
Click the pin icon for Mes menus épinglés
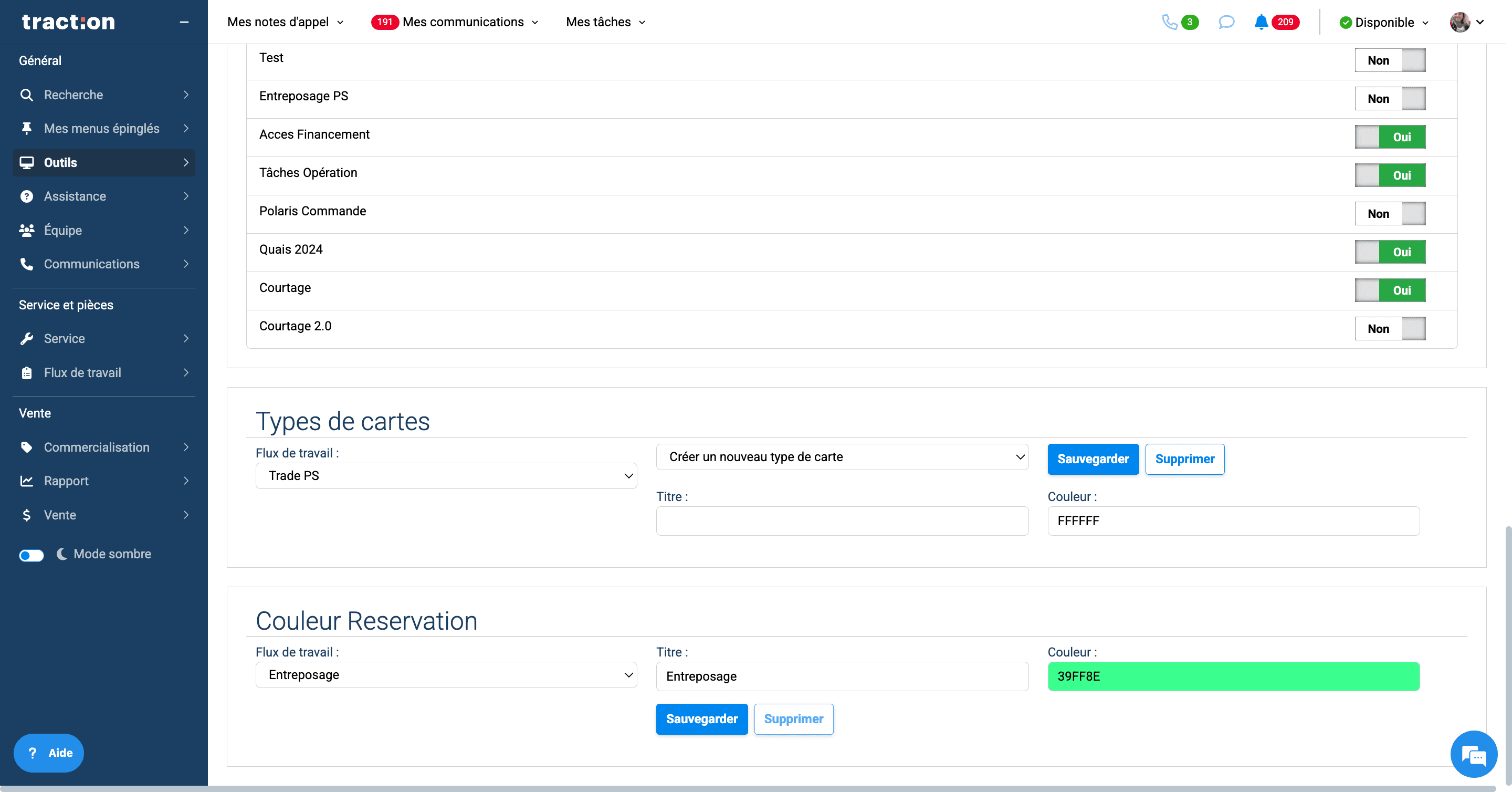26,129
